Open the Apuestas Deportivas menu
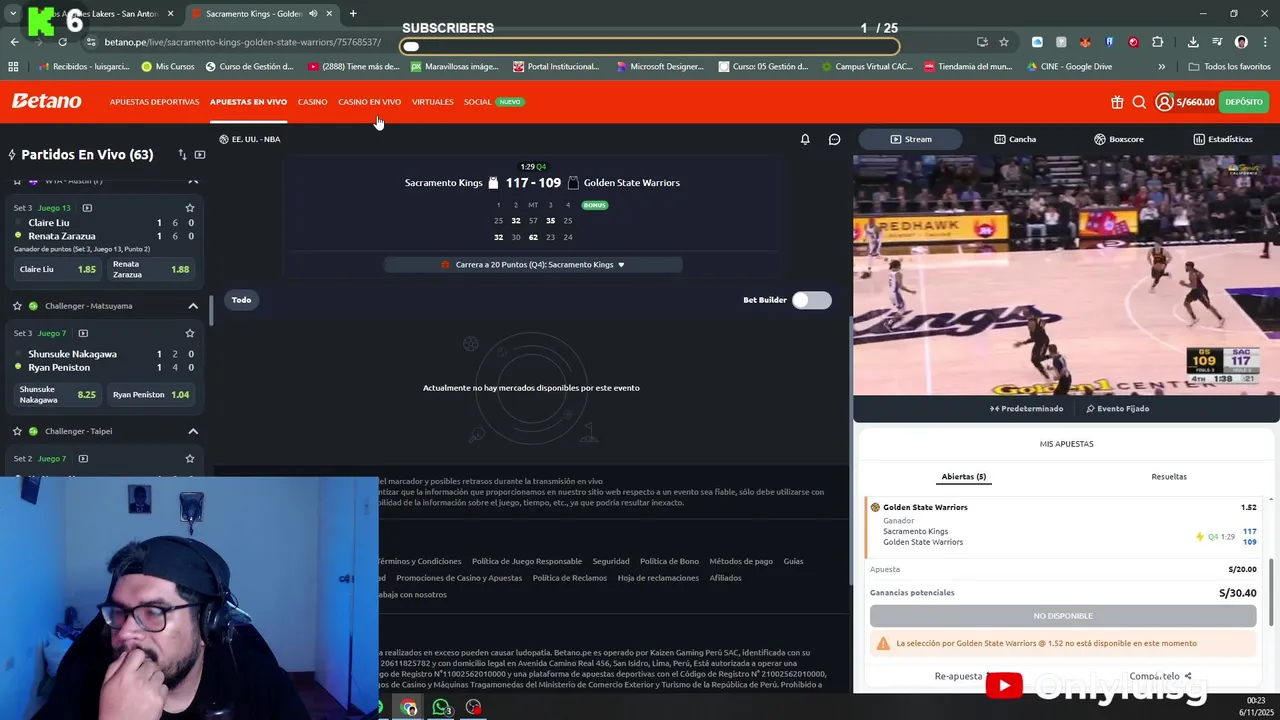 pyautogui.click(x=154, y=102)
